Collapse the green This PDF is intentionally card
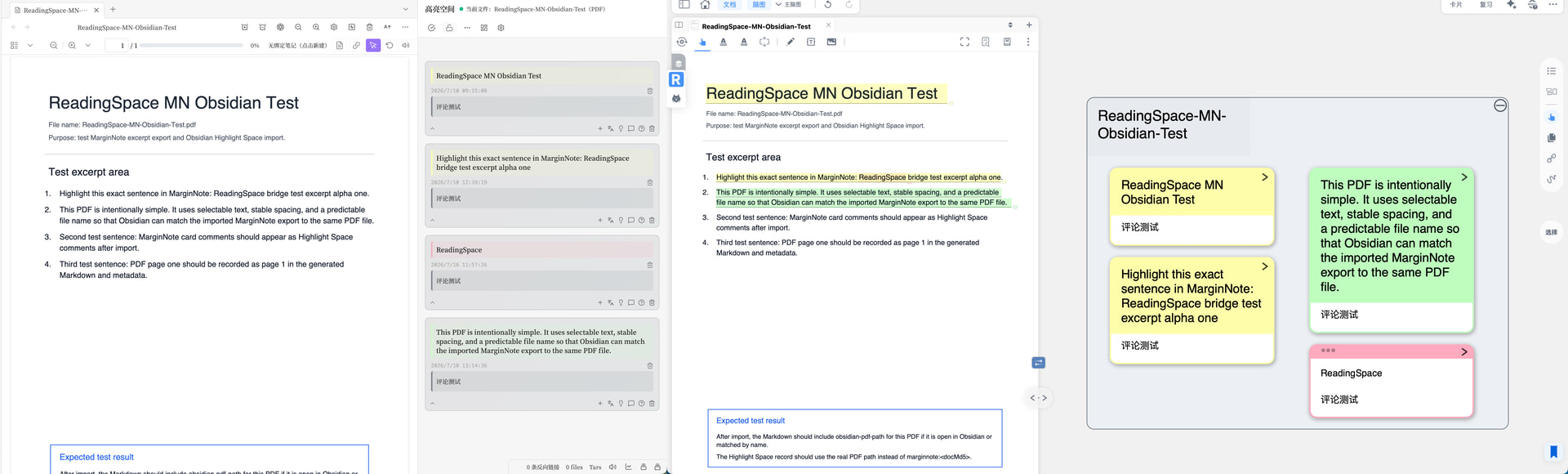Screen dimensions: 1568x474 (x=432, y=403)
